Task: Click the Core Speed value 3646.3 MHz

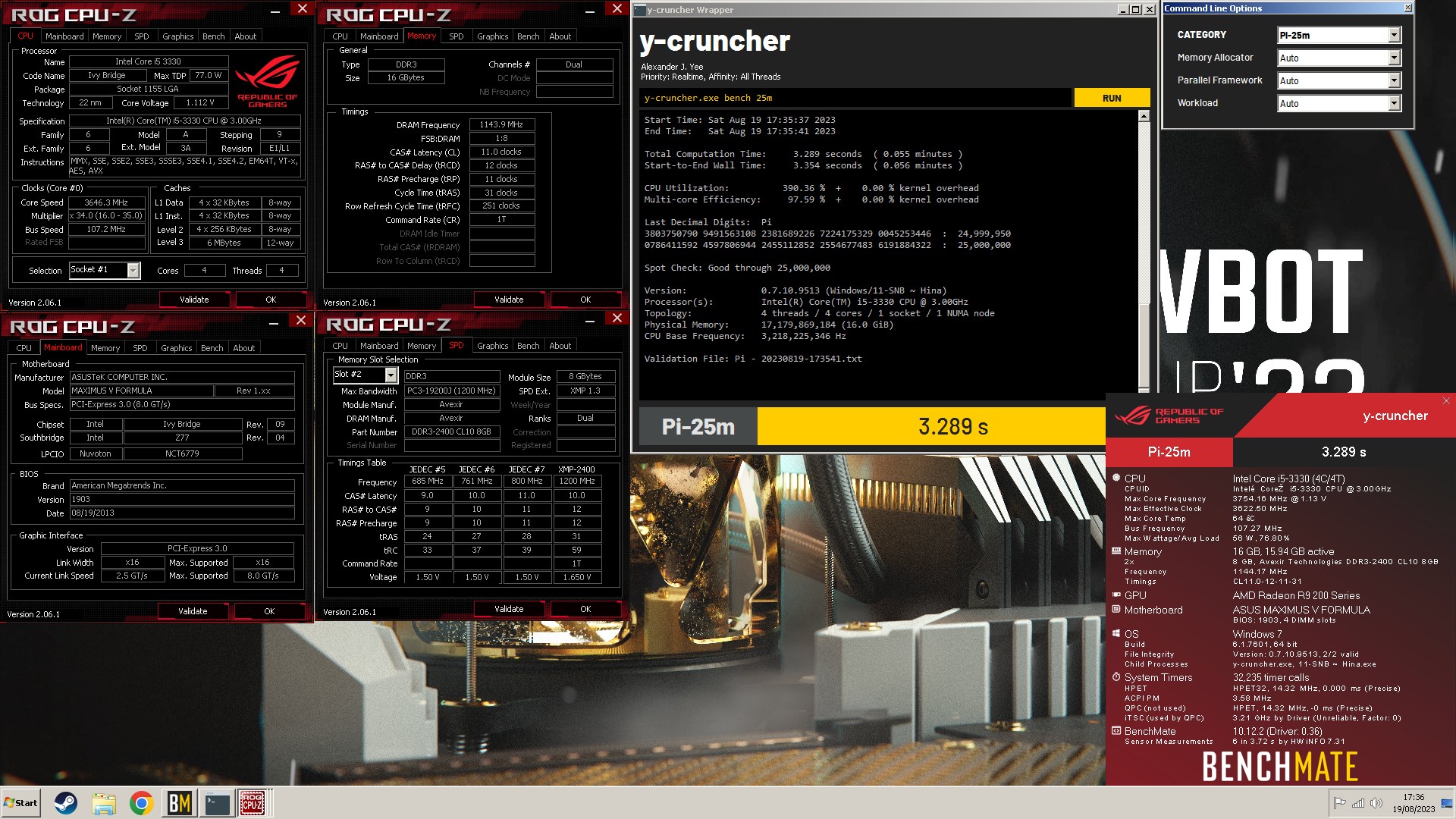Action: 106,202
